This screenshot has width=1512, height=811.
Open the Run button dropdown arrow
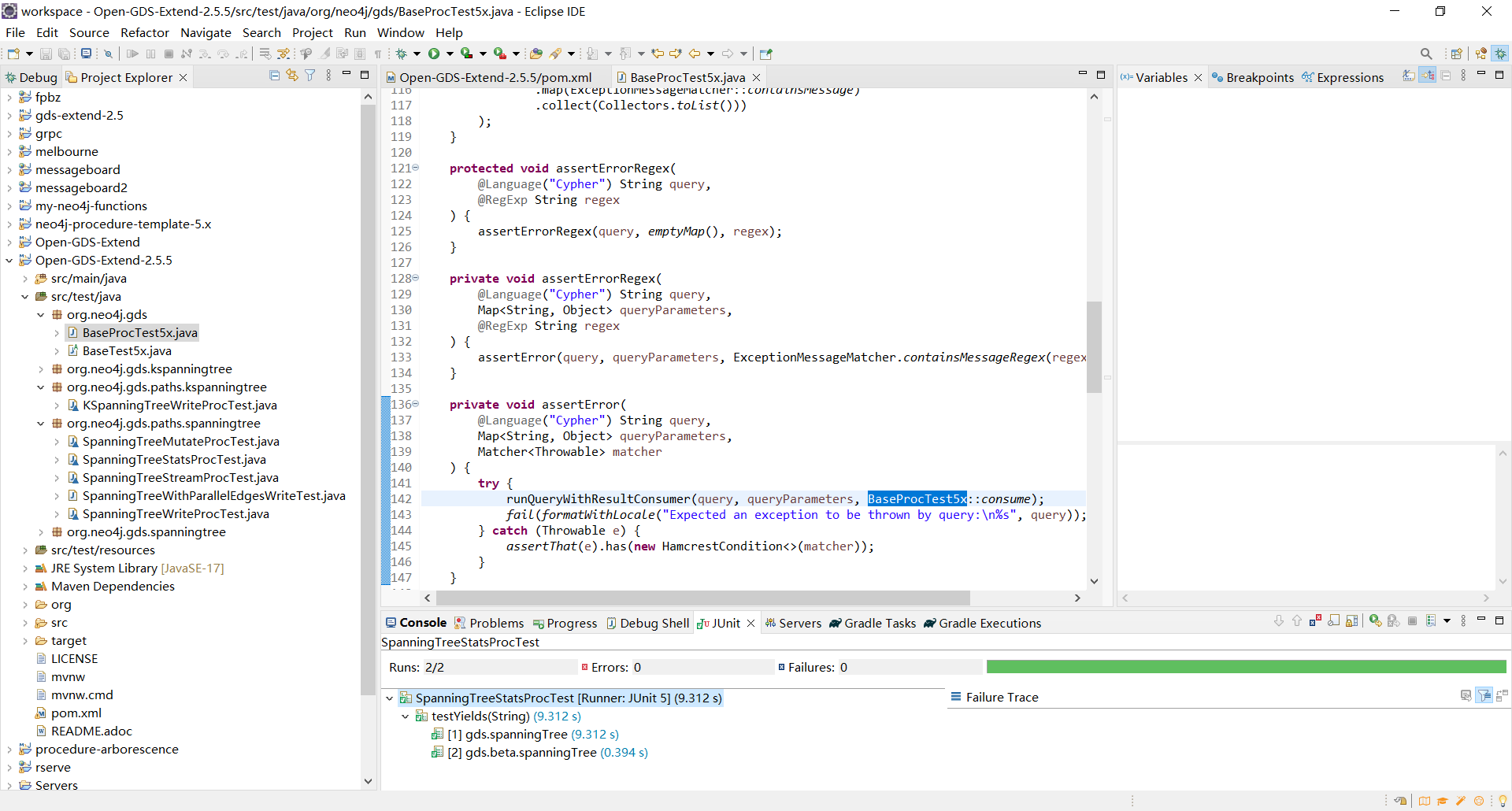point(450,54)
